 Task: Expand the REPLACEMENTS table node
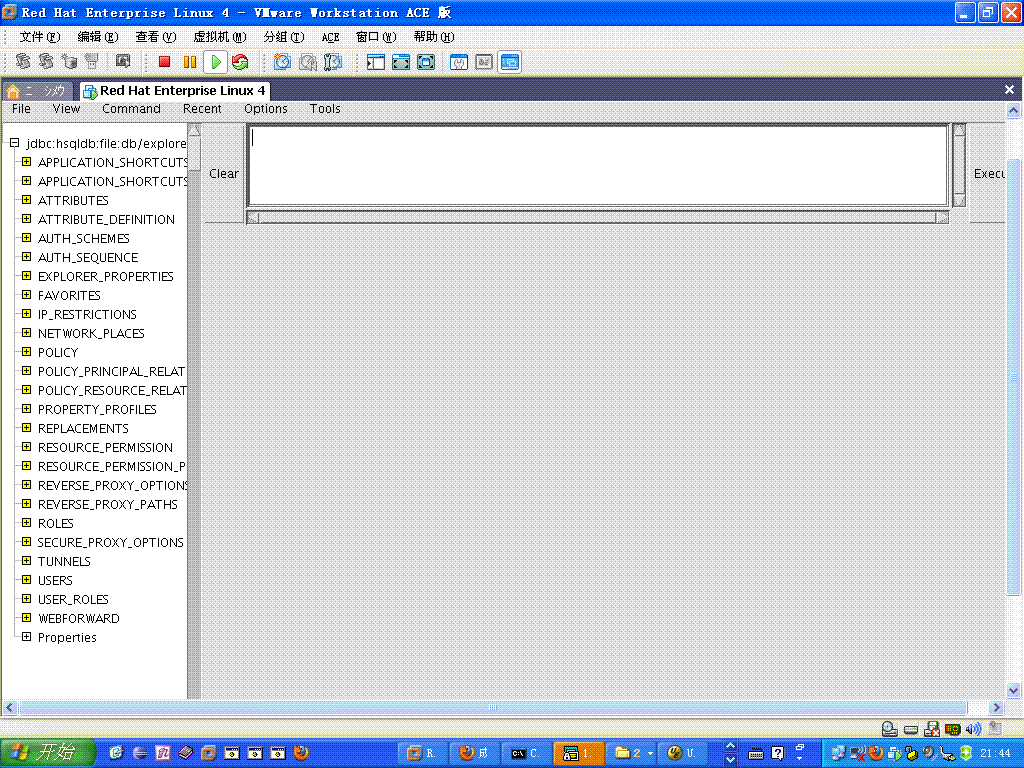[x=26, y=428]
